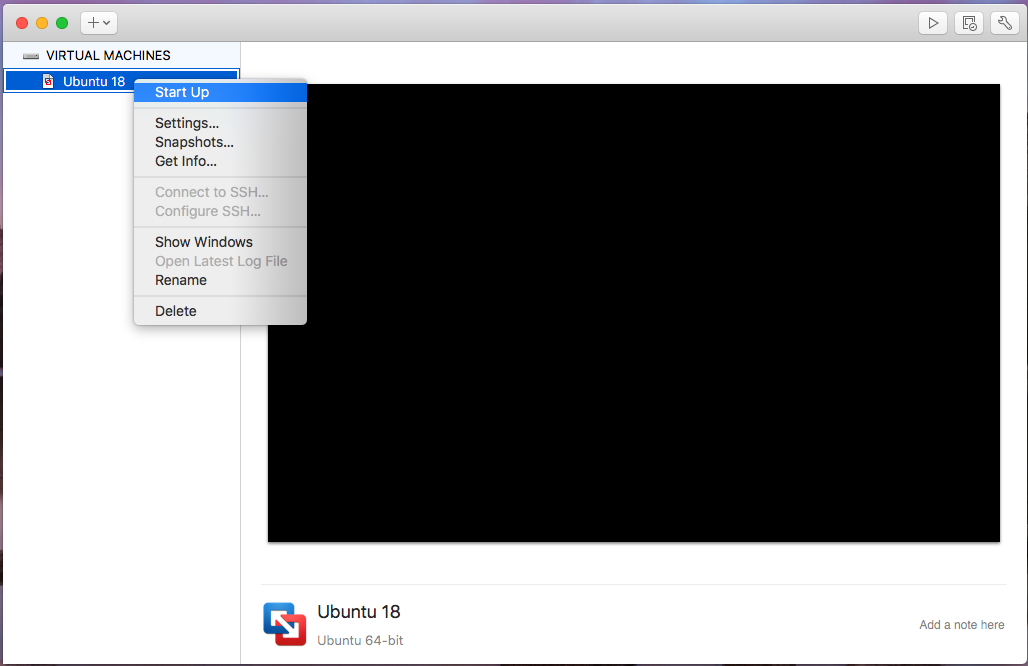Viewport: 1028px width, 666px height.
Task: Click the Ubuntu 64-bit subtitle text
Action: coord(360,640)
